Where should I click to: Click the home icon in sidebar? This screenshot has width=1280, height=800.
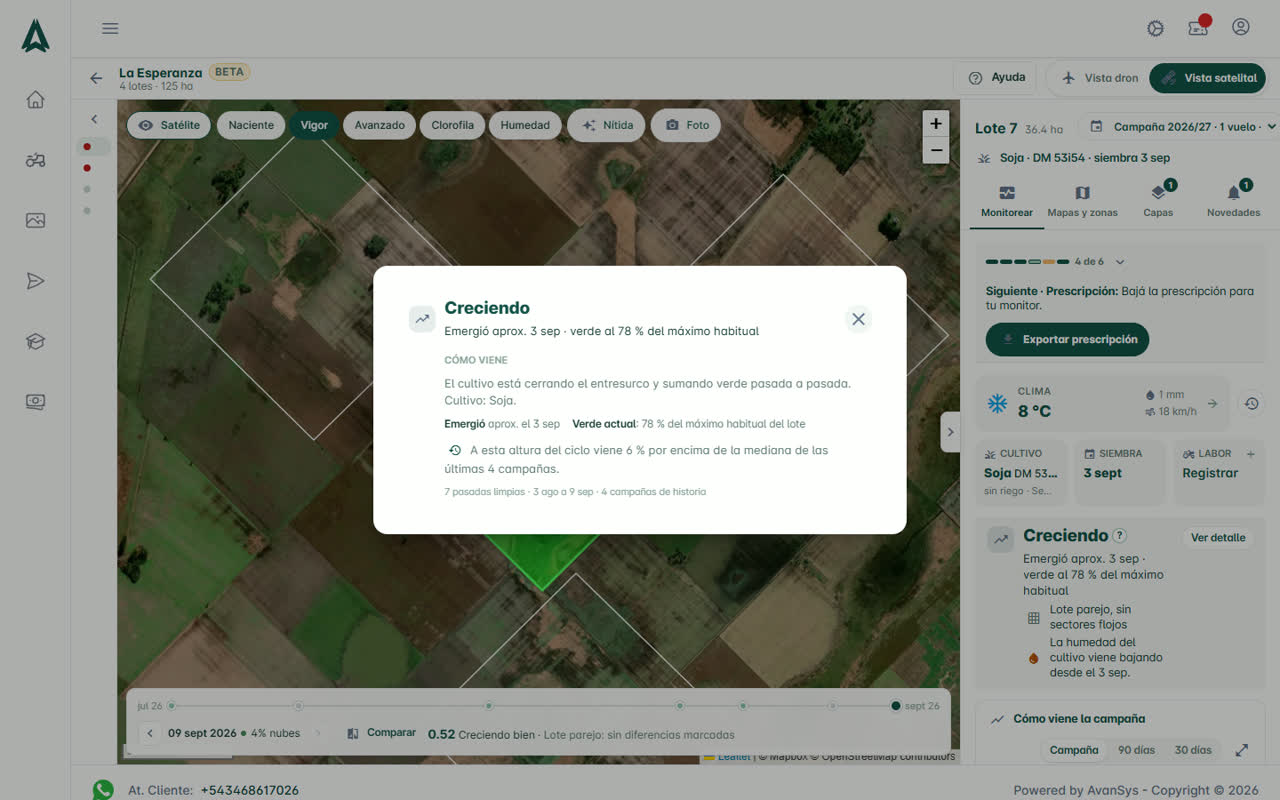tap(35, 99)
